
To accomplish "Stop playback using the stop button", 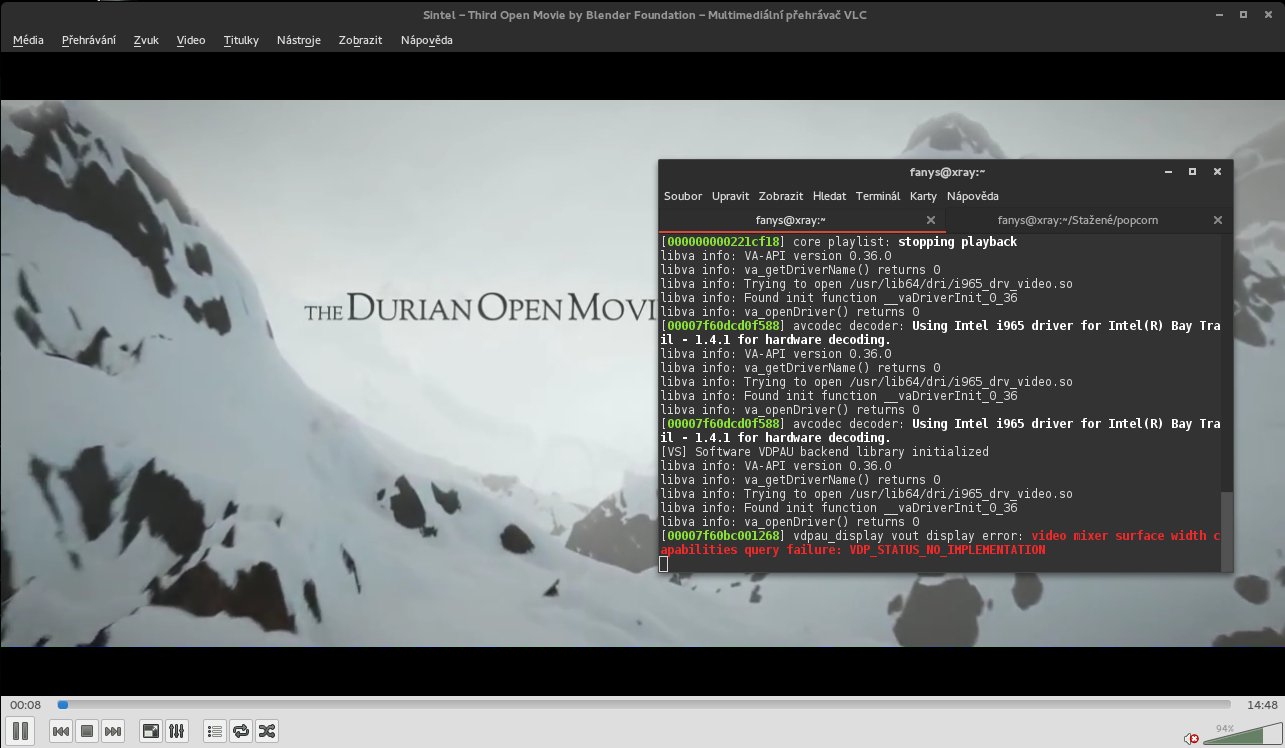I will pos(87,731).
